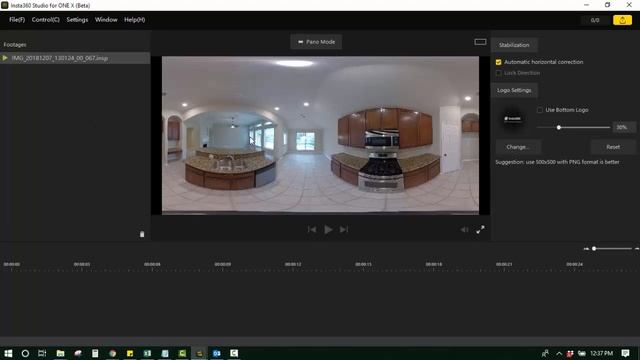Play the footage
Image resolution: width=640 pixels, height=360 pixels.
[x=328, y=229]
